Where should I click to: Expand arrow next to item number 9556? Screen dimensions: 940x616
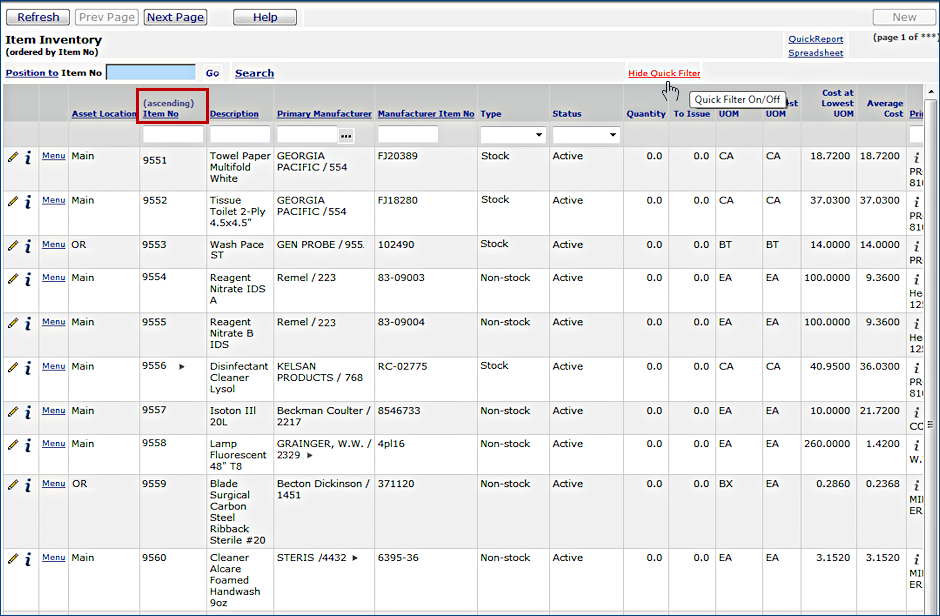point(182,367)
